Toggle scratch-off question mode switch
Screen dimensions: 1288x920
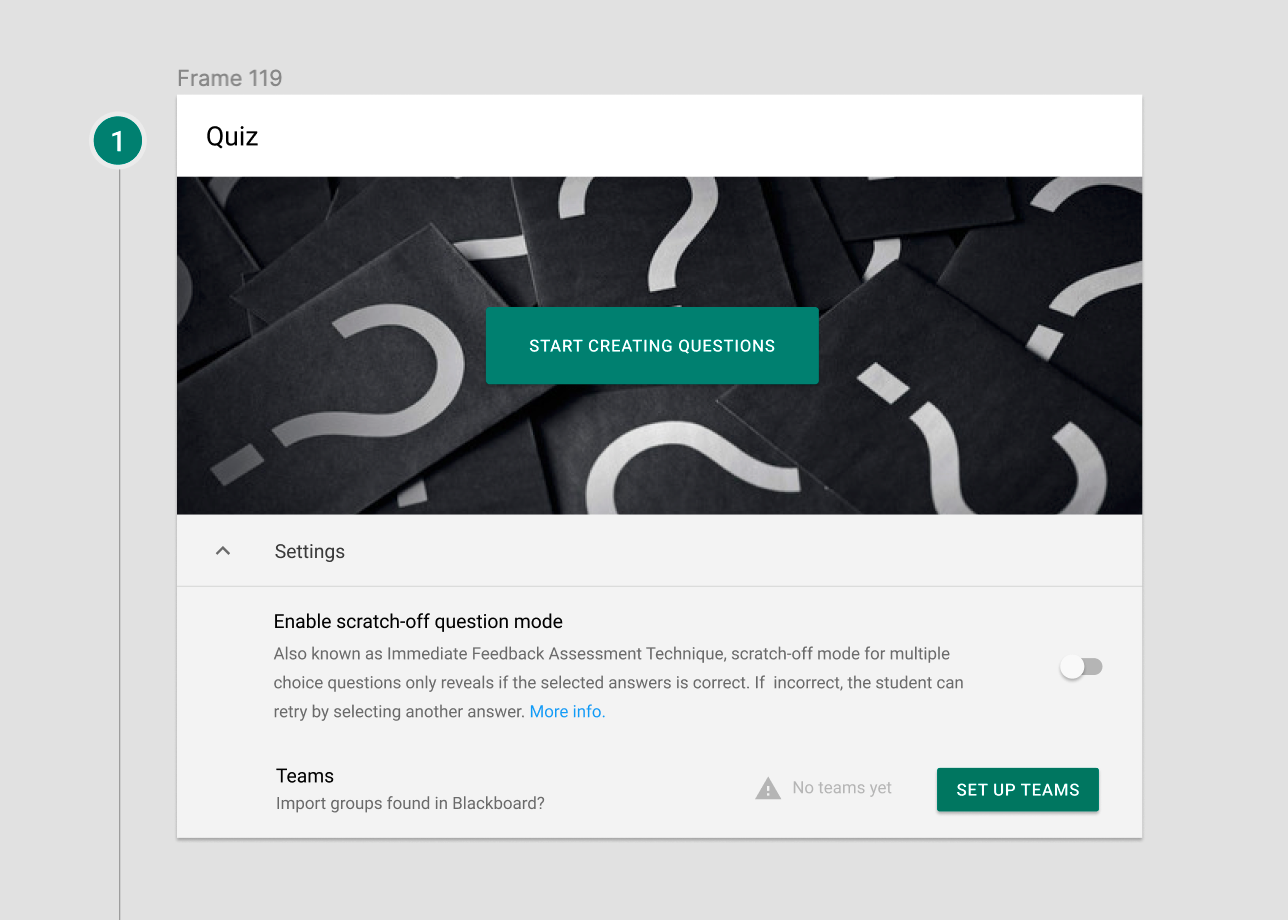coord(1081,667)
